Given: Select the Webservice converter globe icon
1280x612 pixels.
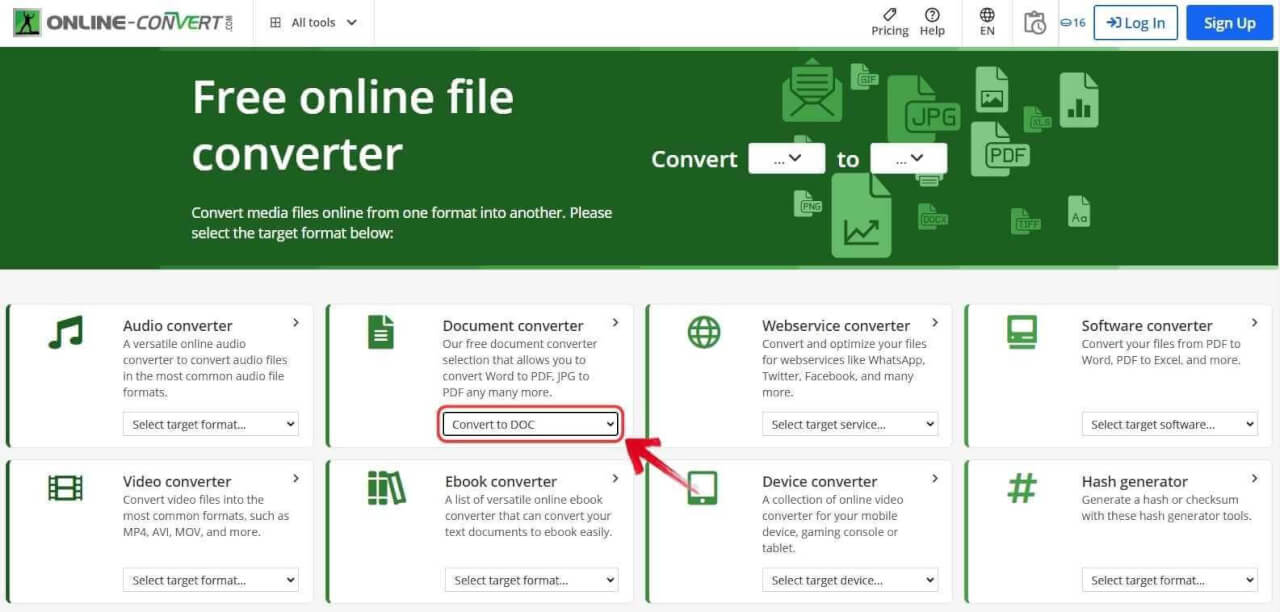Looking at the screenshot, I should (x=705, y=333).
